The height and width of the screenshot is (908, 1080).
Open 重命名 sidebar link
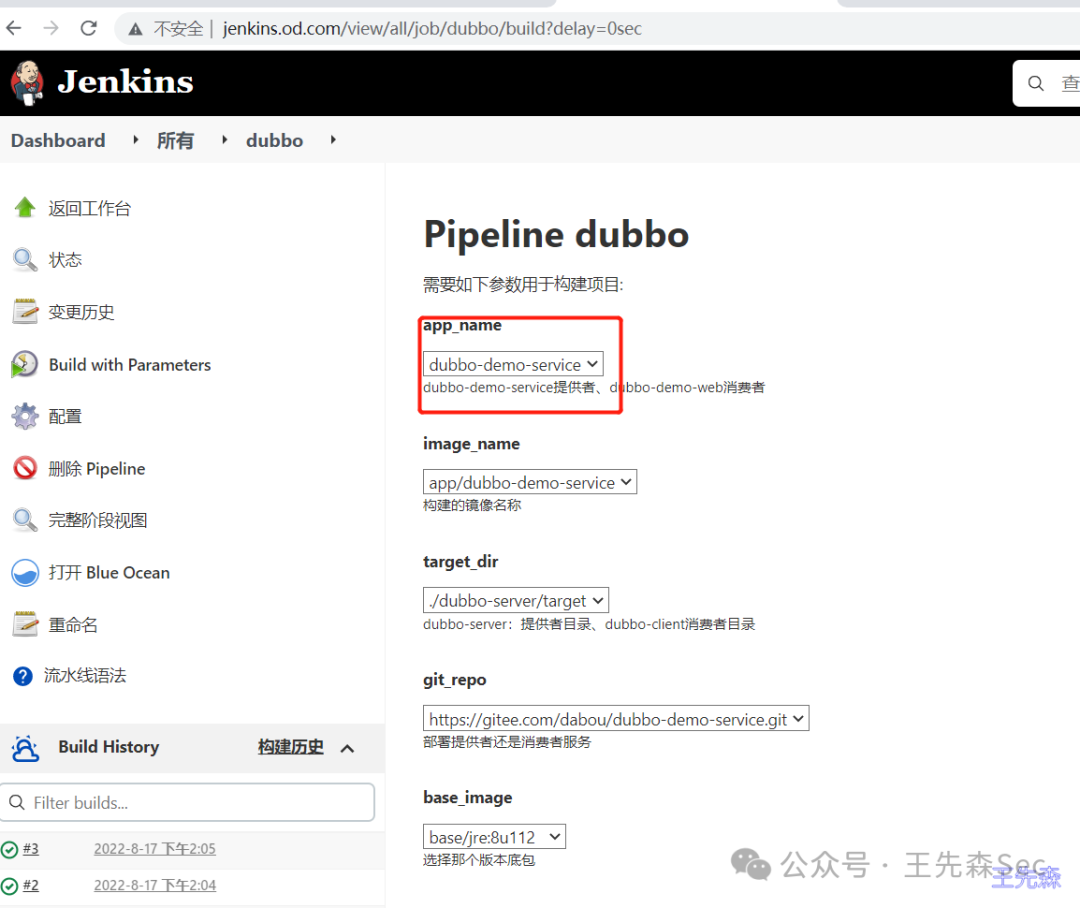coord(73,625)
